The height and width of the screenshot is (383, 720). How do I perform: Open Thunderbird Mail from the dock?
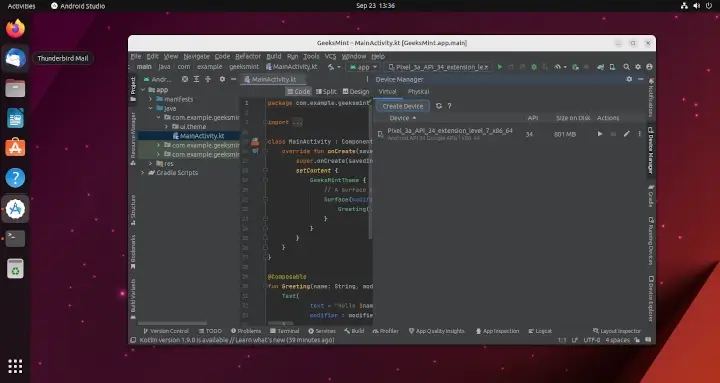[15, 58]
